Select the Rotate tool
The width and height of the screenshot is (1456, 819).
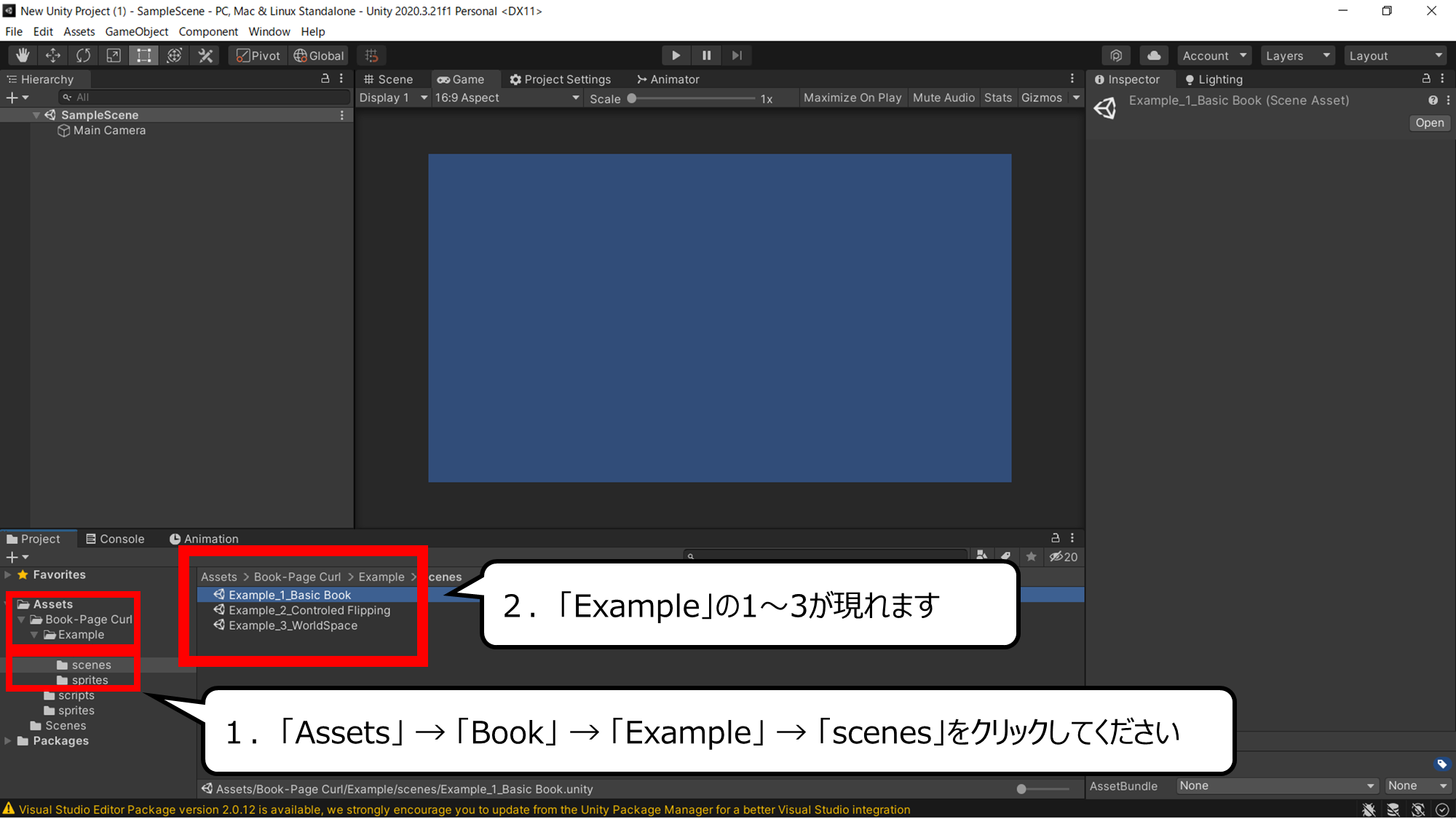click(x=84, y=55)
